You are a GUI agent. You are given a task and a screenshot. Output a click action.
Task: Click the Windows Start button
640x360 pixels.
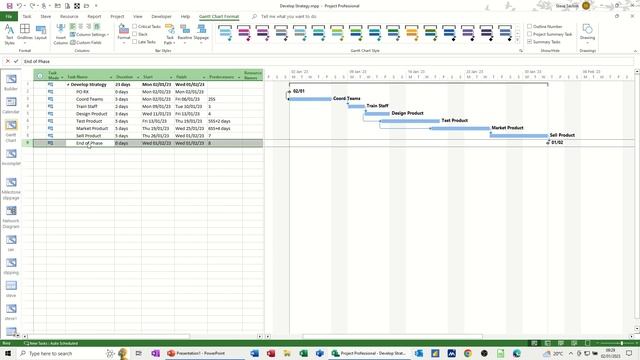7,353
